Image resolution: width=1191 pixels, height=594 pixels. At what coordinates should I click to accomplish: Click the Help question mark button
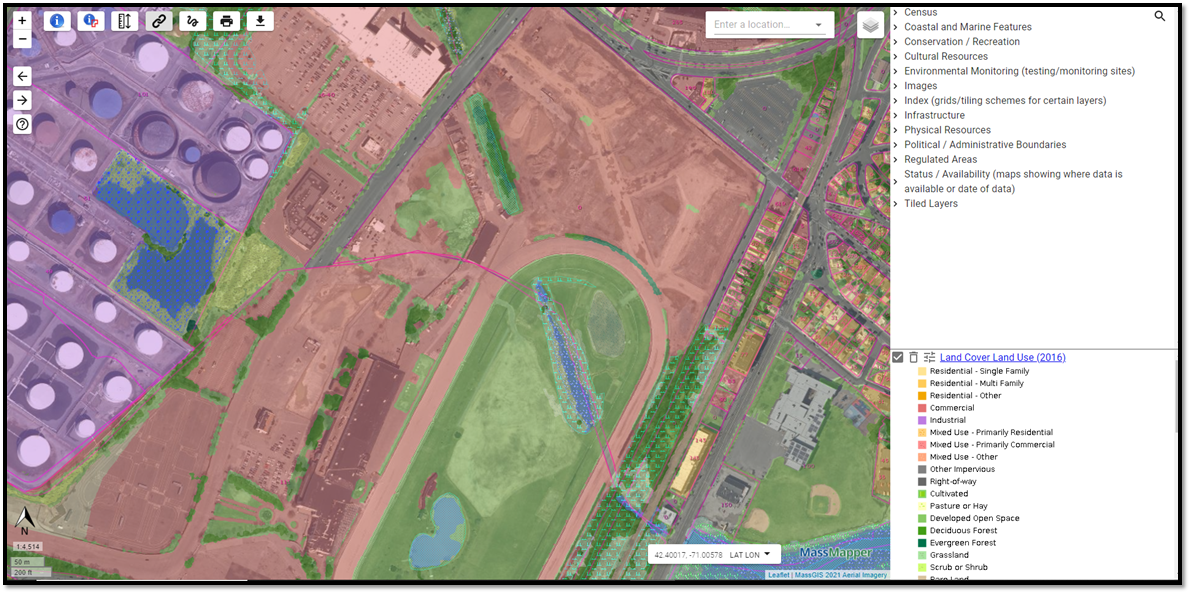22,124
